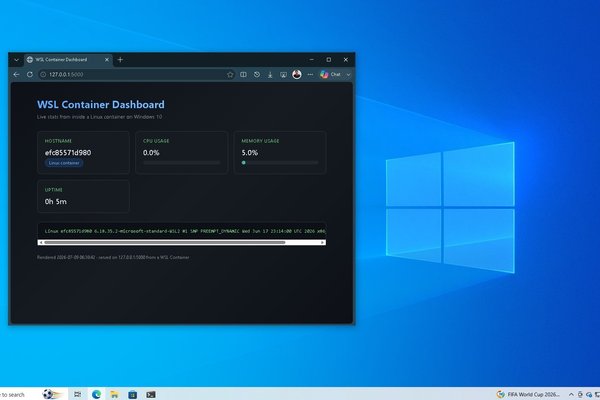The height and width of the screenshot is (400, 600).
Task: Open Microsoft Store from the taskbar
Action: point(132,394)
